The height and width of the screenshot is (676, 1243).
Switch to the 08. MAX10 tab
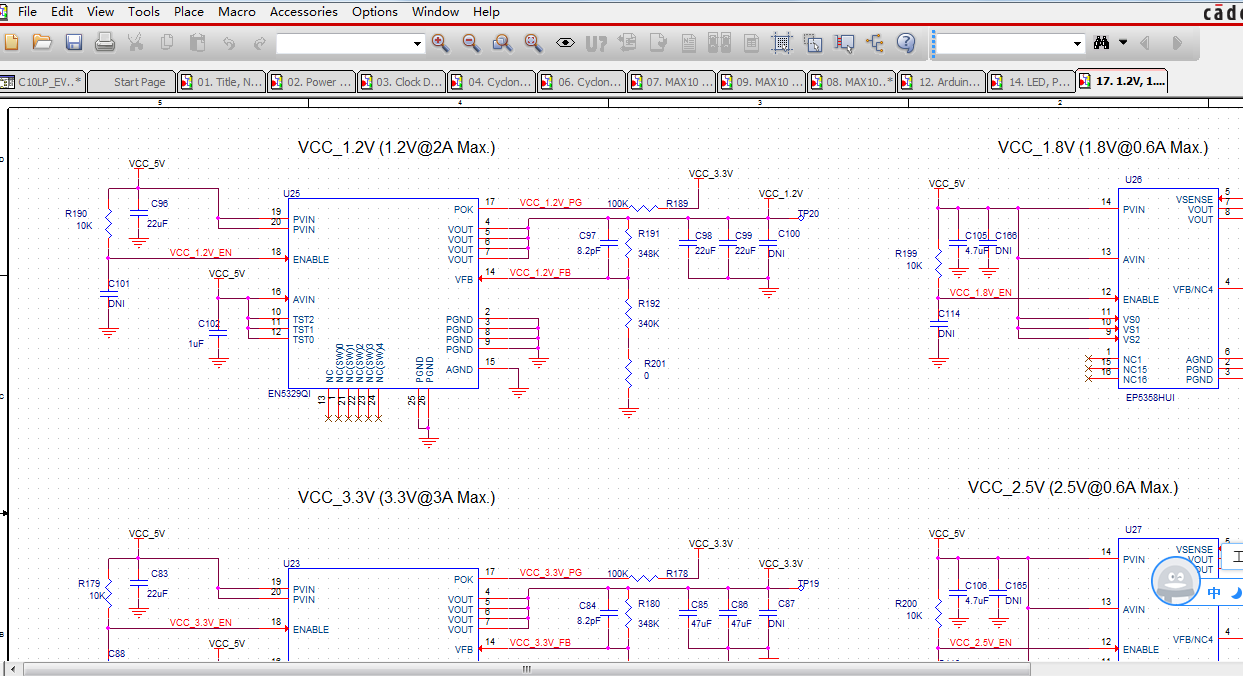852,82
